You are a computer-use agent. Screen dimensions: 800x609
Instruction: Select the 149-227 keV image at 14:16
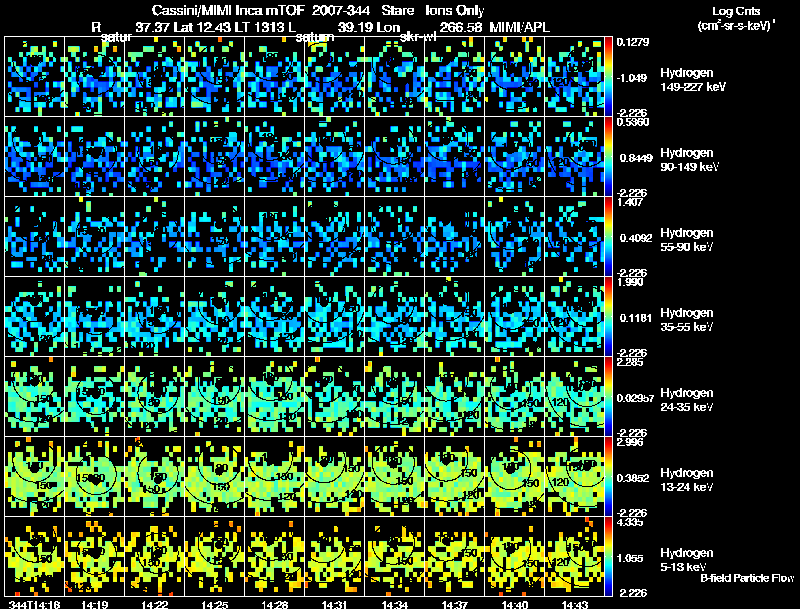[x=34, y=77]
